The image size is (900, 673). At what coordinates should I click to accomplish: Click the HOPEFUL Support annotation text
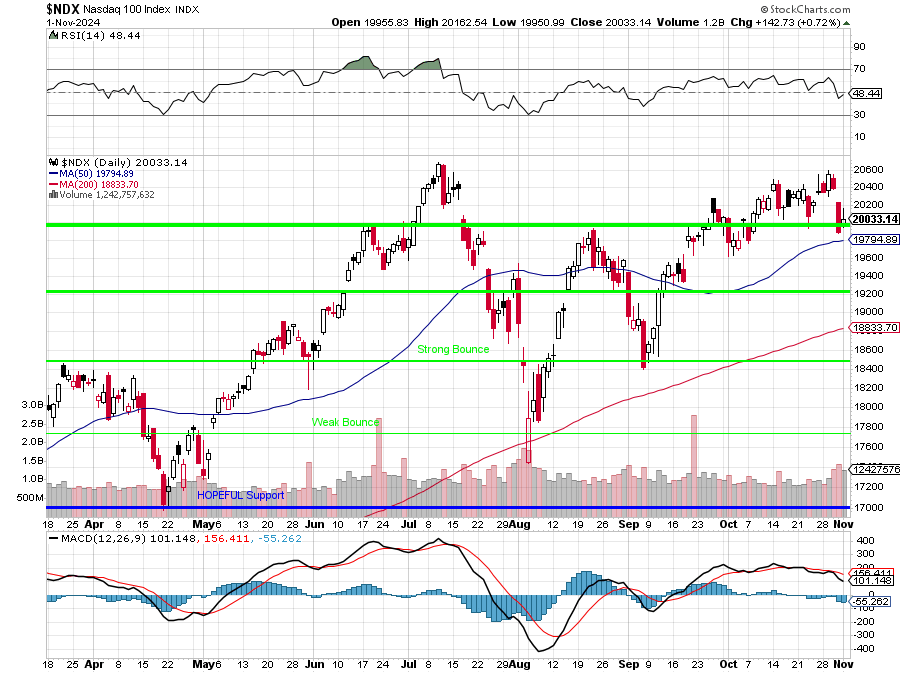[x=240, y=495]
